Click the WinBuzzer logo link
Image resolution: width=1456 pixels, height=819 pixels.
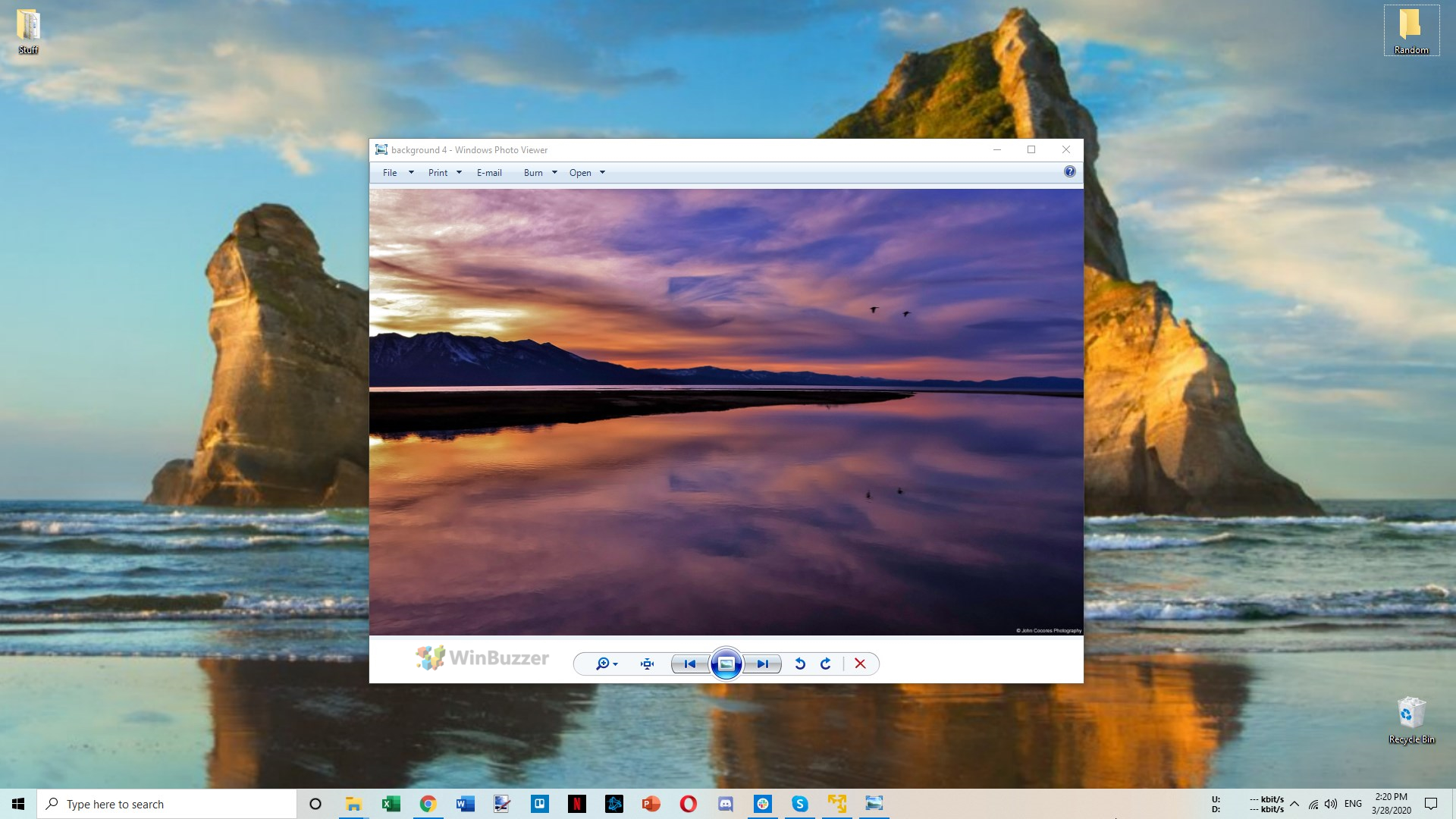482,657
